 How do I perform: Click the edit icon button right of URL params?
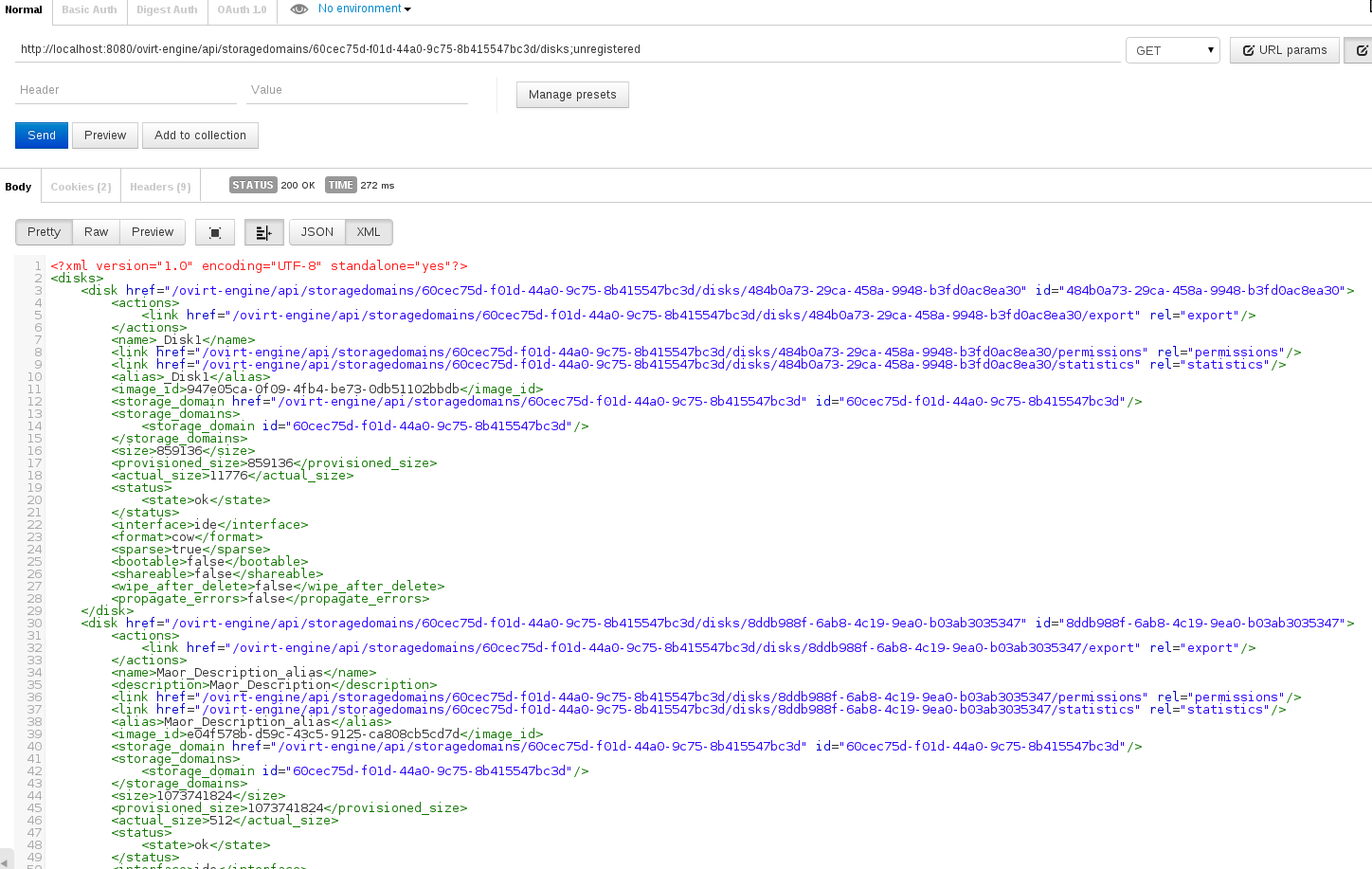(1360, 50)
